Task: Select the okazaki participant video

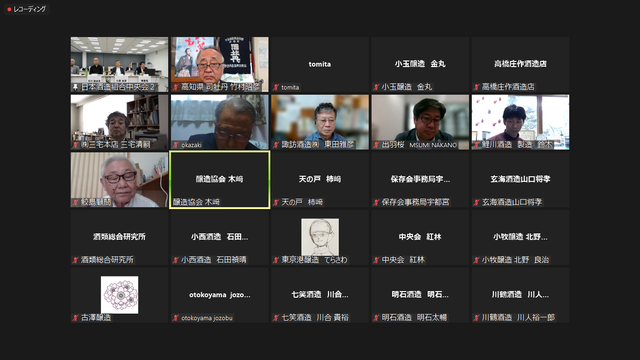Action: click(220, 122)
